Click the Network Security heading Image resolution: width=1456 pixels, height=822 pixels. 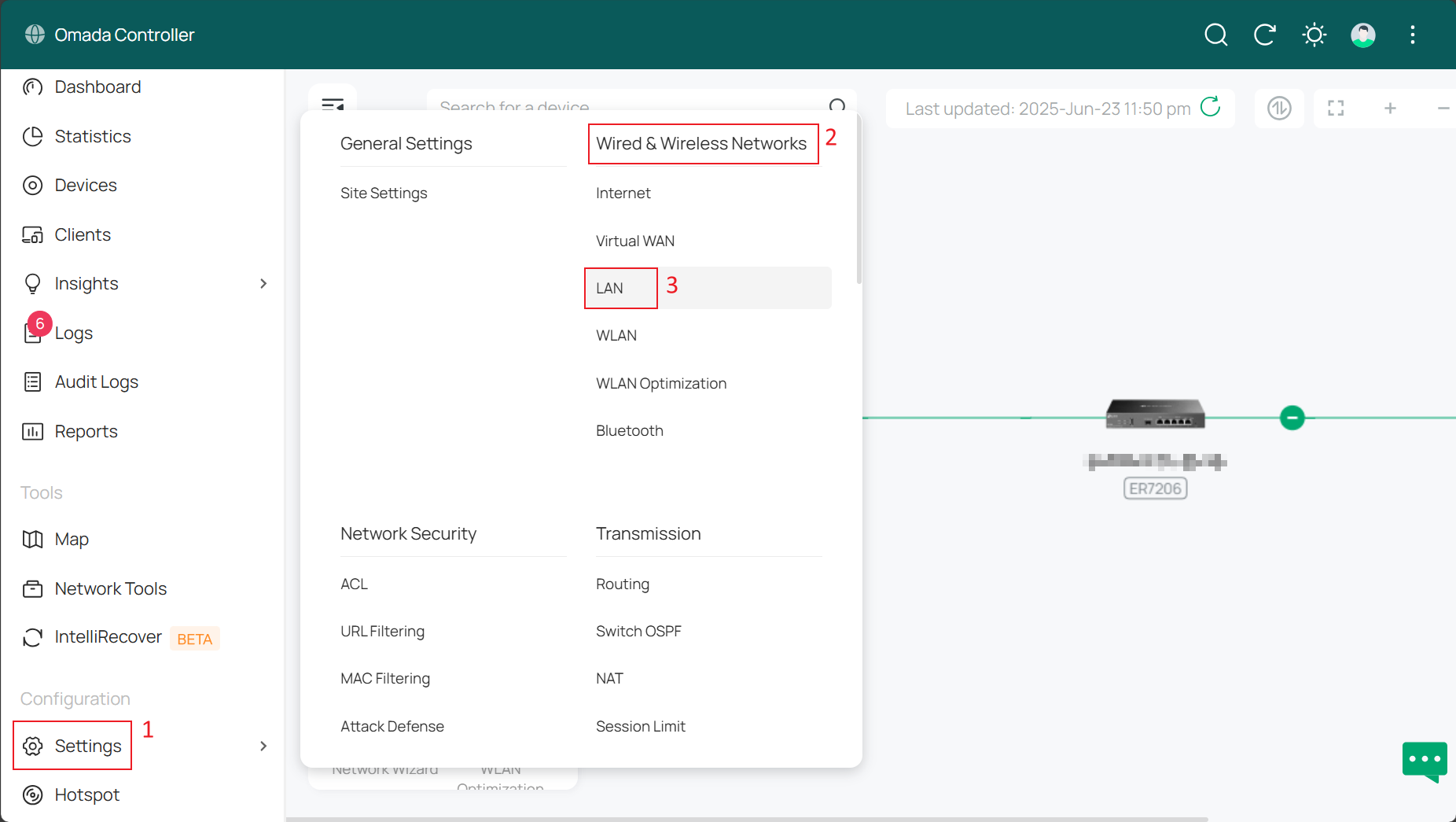coord(408,533)
